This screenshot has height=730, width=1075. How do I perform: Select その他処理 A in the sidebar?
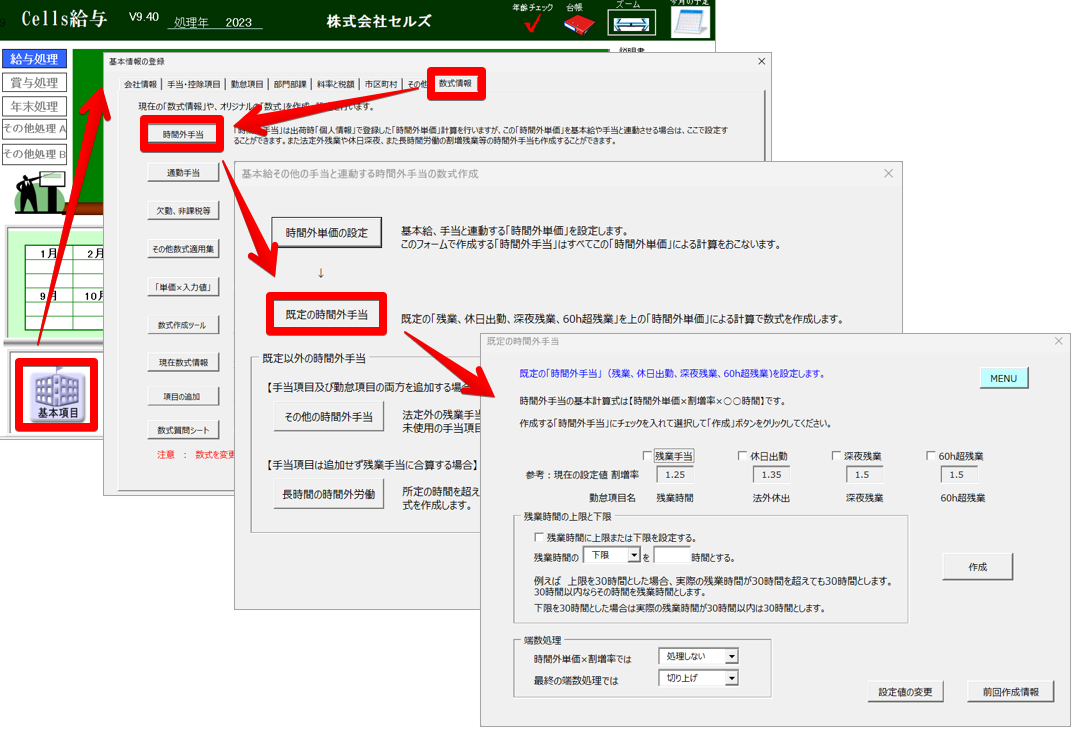coord(34,129)
